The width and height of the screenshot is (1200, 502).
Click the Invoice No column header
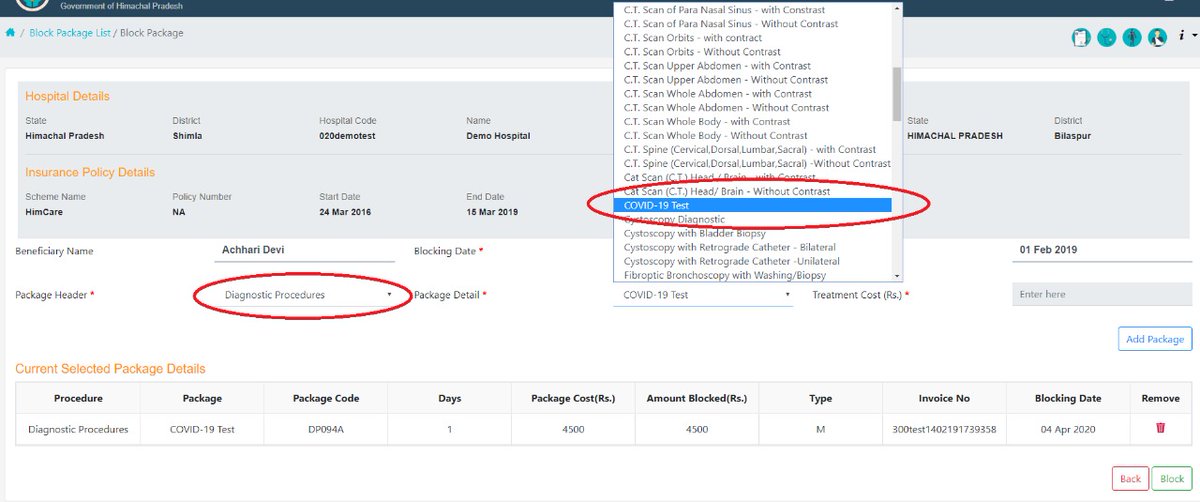[944, 398]
